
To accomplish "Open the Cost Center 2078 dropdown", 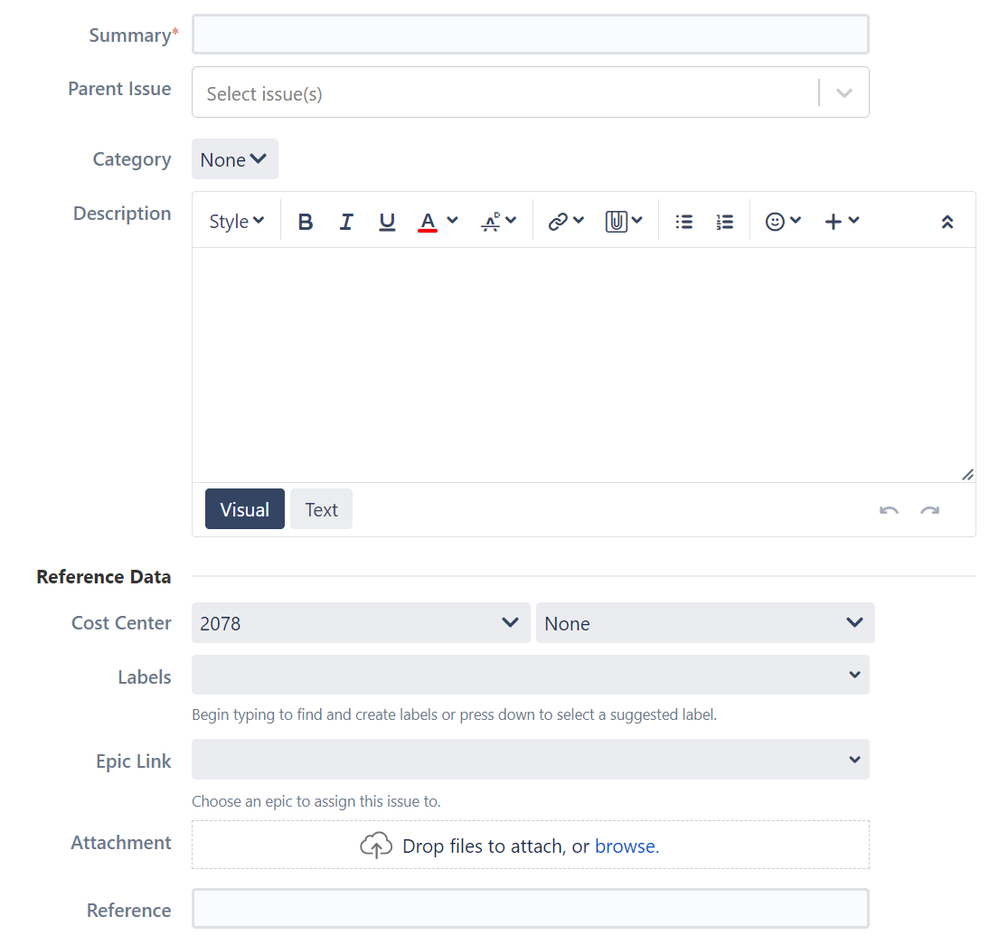I will coord(361,623).
